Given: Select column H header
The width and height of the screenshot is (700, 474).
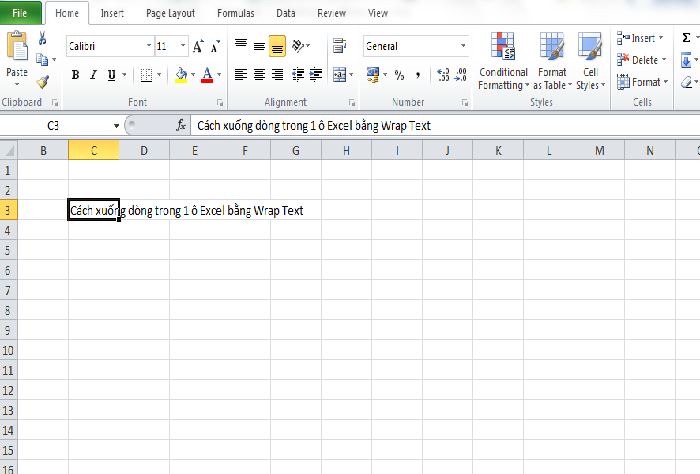Looking at the screenshot, I should click(346, 150).
